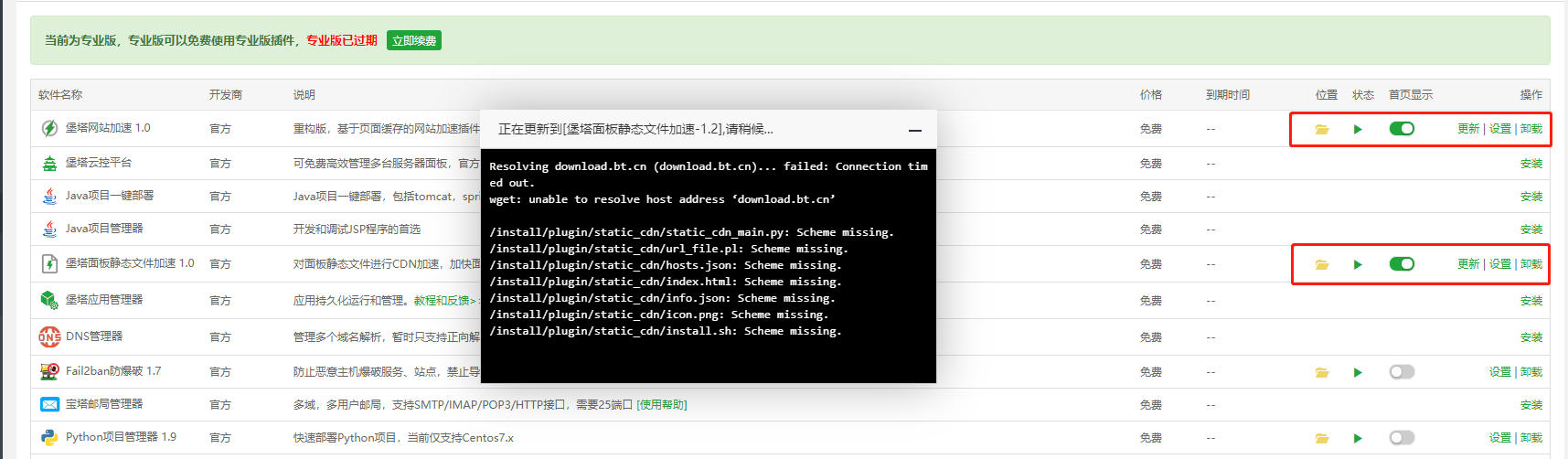Enable homepage display for Fail2ban防爆破
Viewport: 1568px width, 459px height.
coord(1402,372)
